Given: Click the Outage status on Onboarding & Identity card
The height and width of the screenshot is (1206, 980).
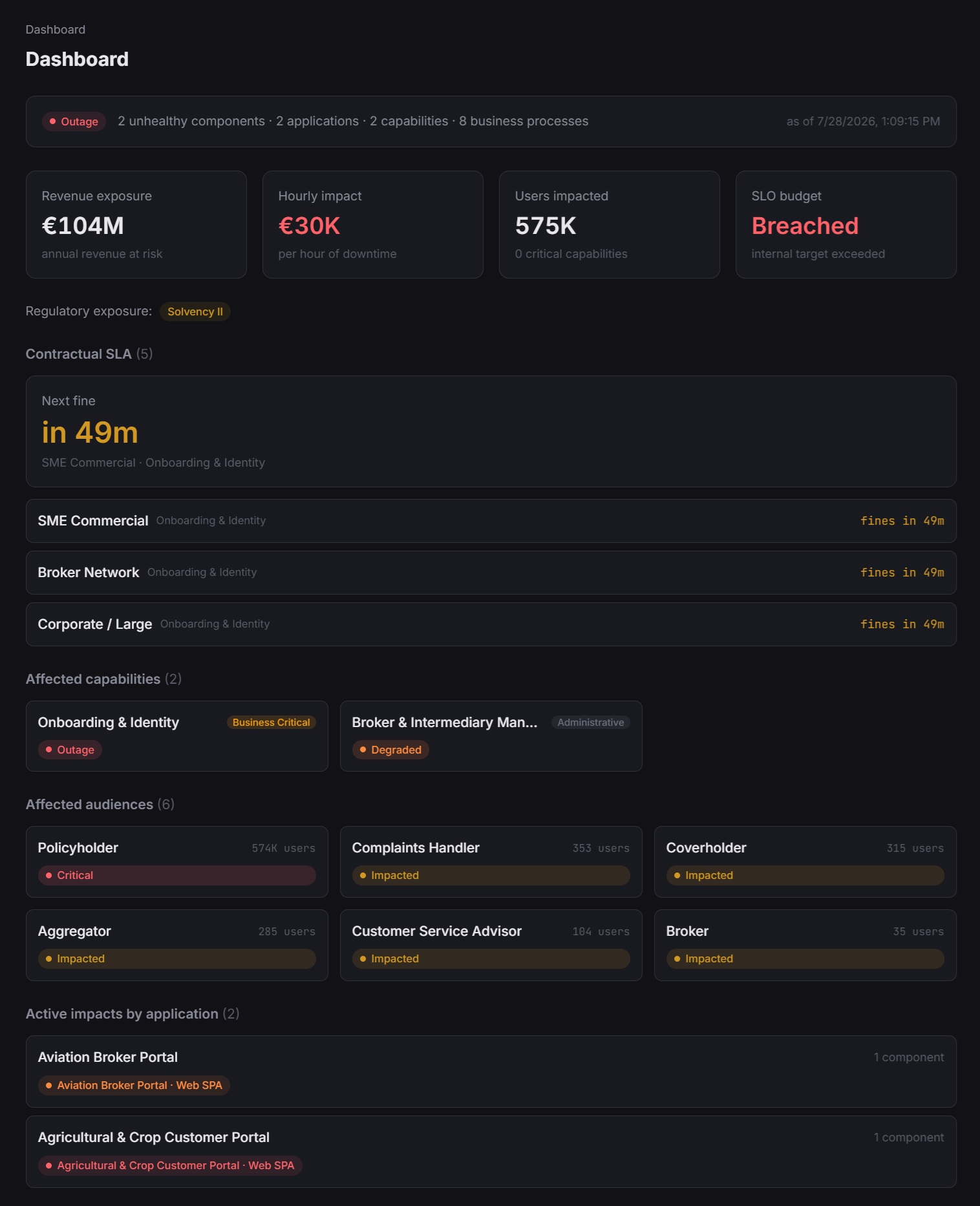Looking at the screenshot, I should point(70,750).
